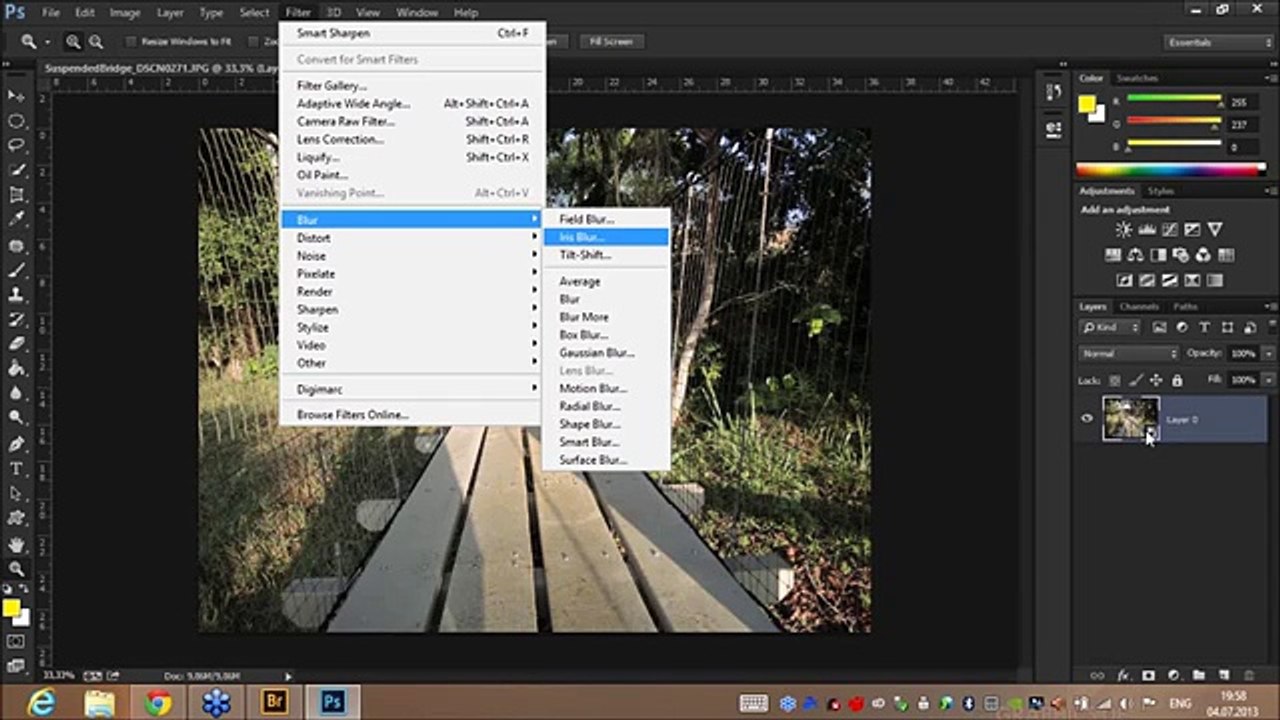Open the Kind filter type dropdown

coord(1110,327)
